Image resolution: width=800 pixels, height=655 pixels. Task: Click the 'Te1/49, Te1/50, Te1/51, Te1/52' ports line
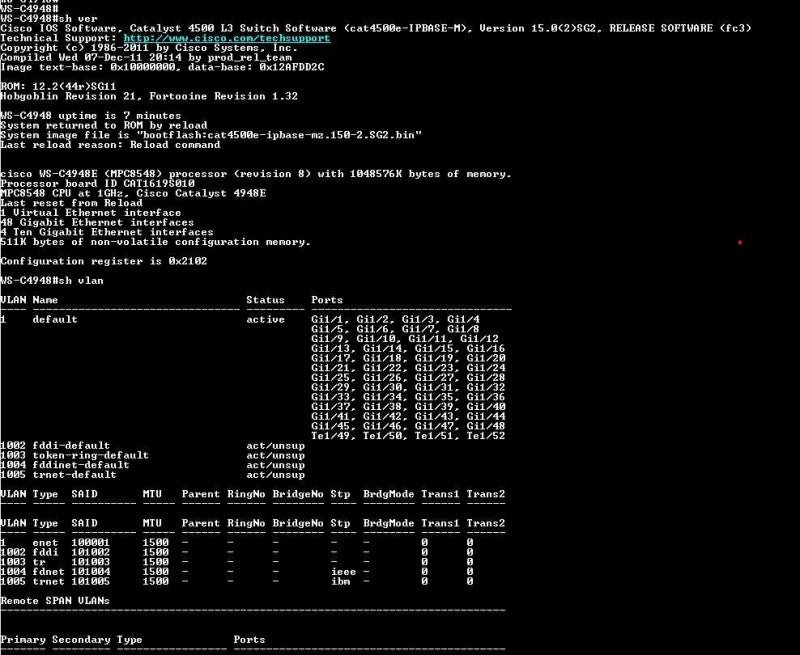click(x=408, y=436)
